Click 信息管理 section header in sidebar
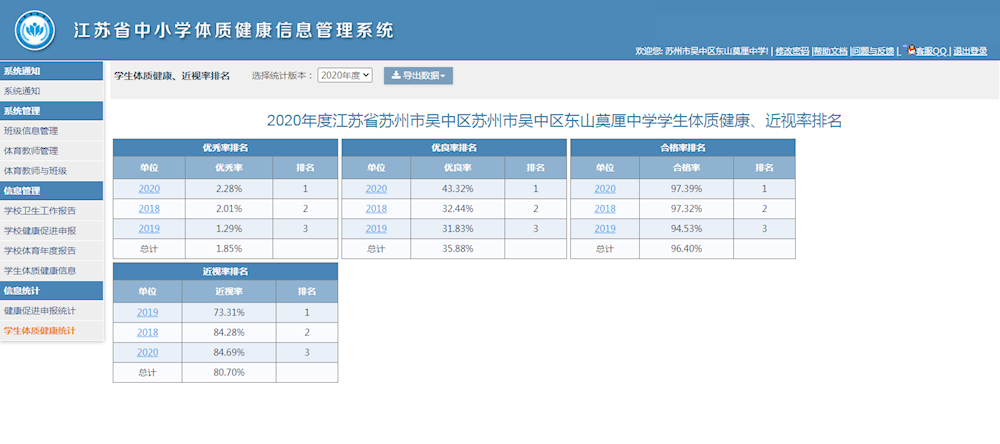The height and width of the screenshot is (444, 1000). click(x=51, y=191)
